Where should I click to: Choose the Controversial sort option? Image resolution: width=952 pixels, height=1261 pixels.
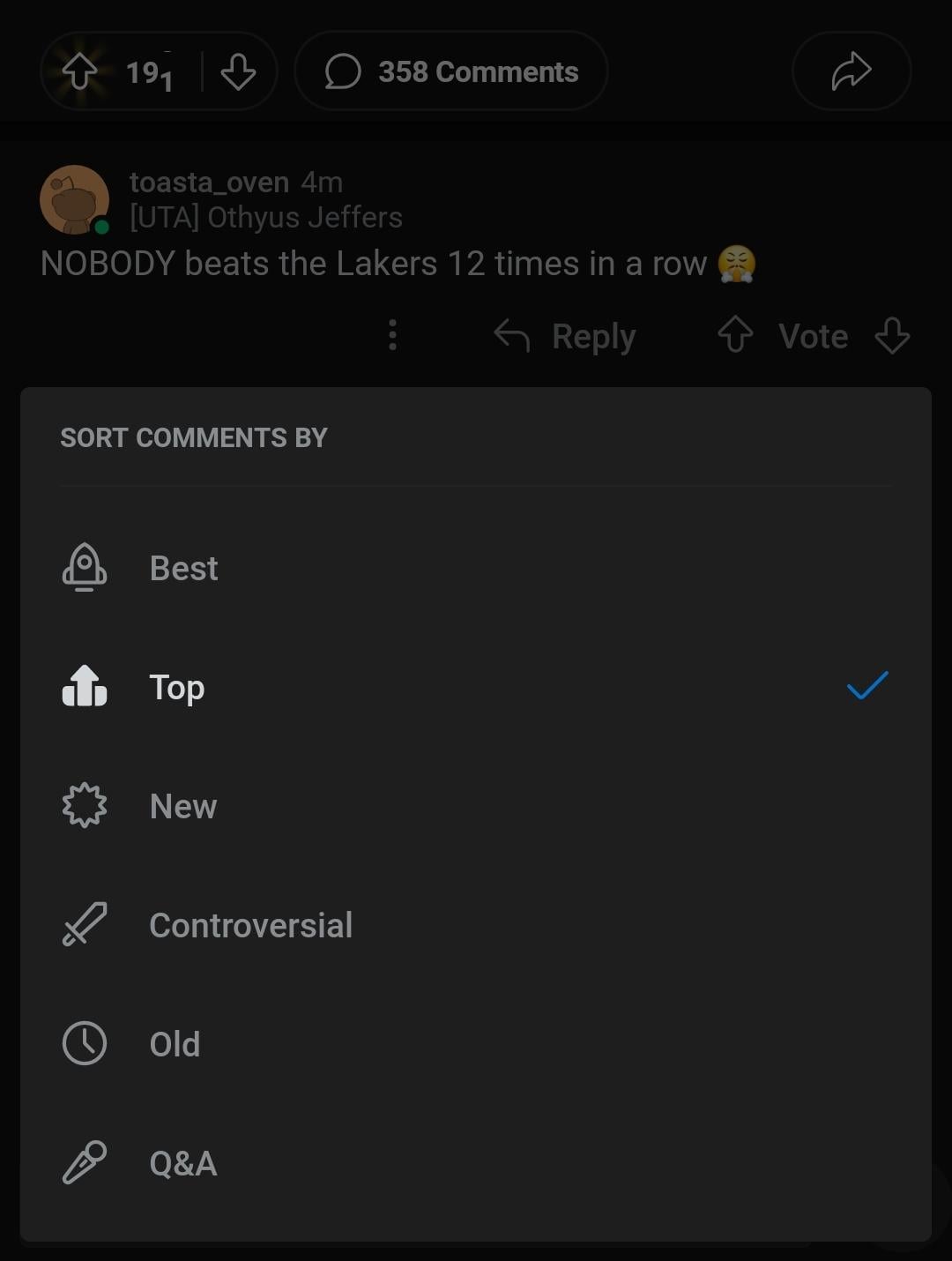pos(250,926)
